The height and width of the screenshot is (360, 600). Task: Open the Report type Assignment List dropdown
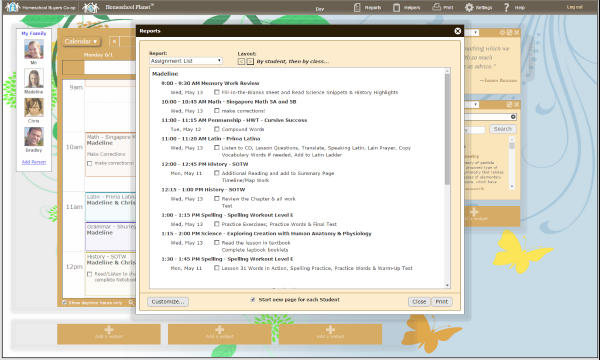tap(186, 61)
